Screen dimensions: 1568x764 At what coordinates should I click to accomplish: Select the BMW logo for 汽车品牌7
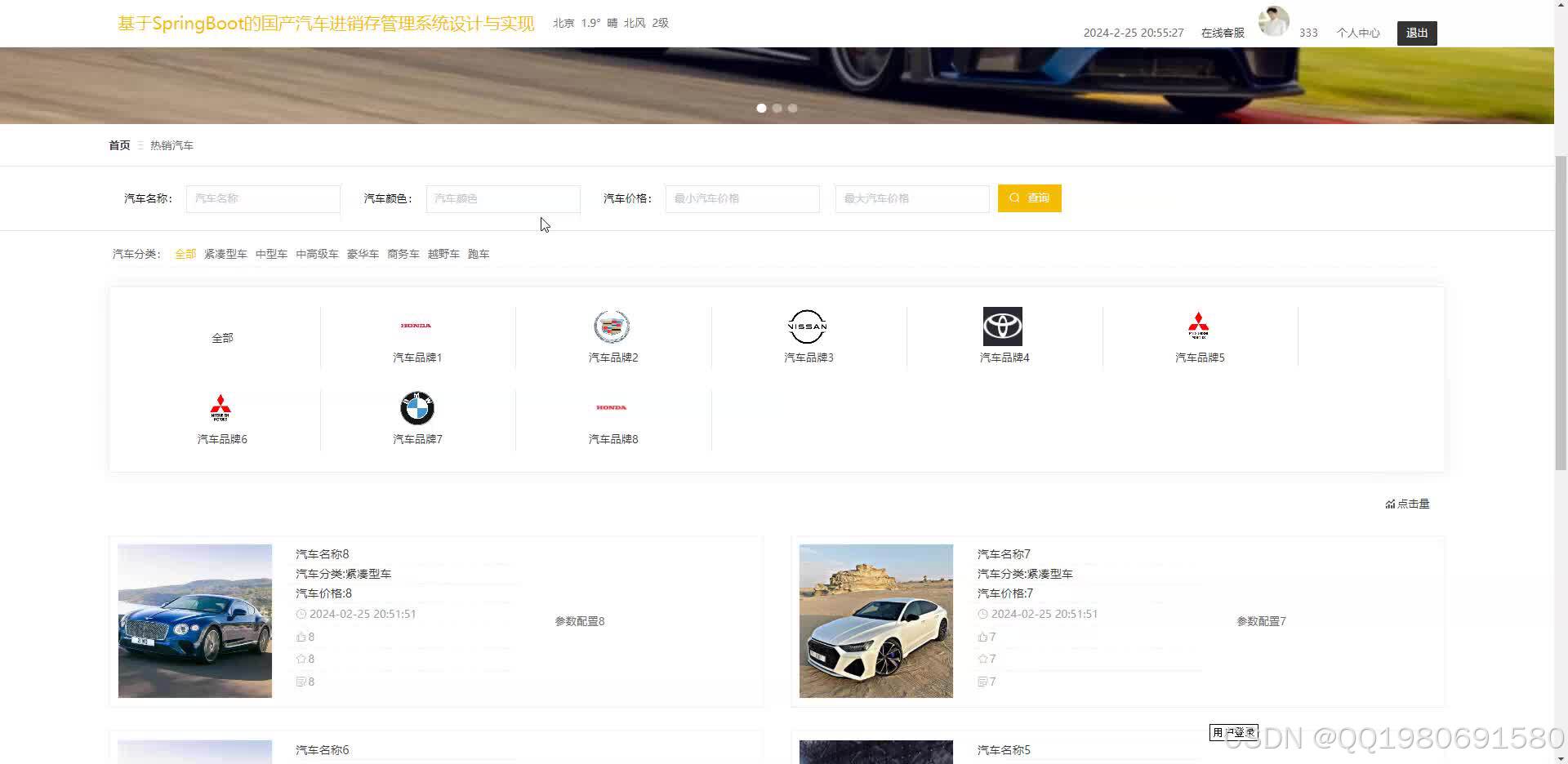pyautogui.click(x=416, y=409)
